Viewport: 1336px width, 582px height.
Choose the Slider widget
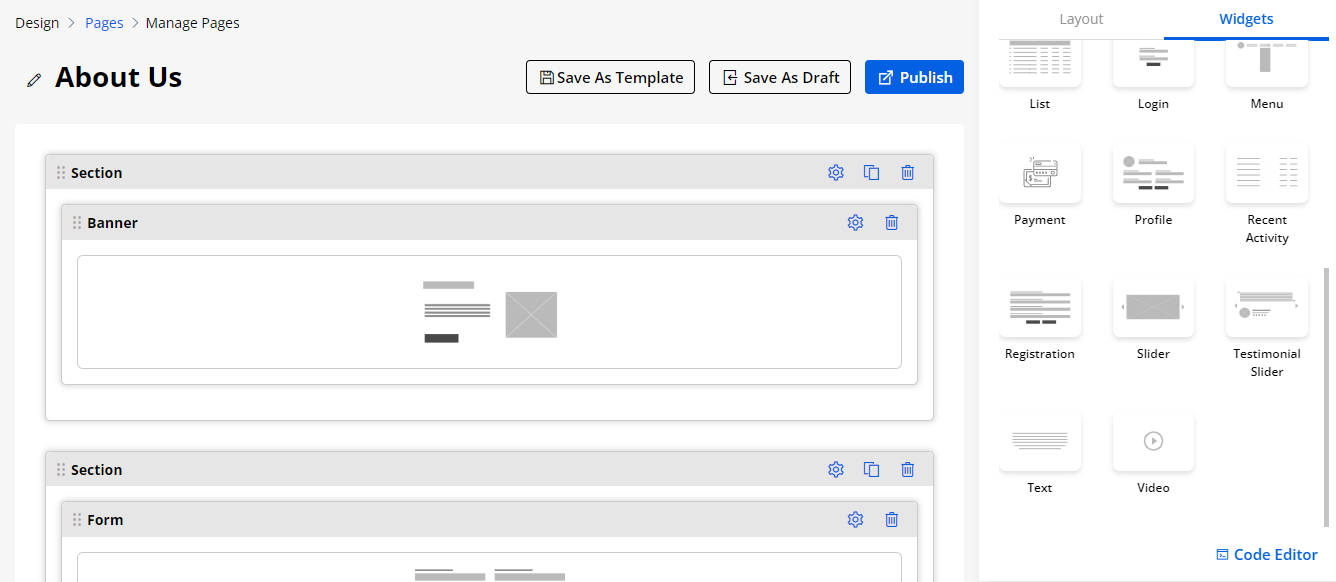[1153, 308]
